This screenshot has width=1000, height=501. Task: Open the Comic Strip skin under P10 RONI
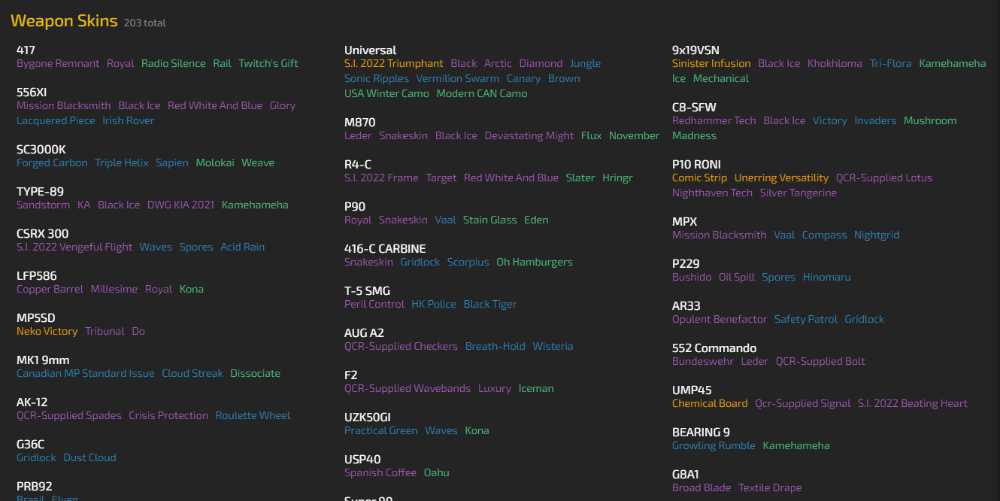(699, 178)
